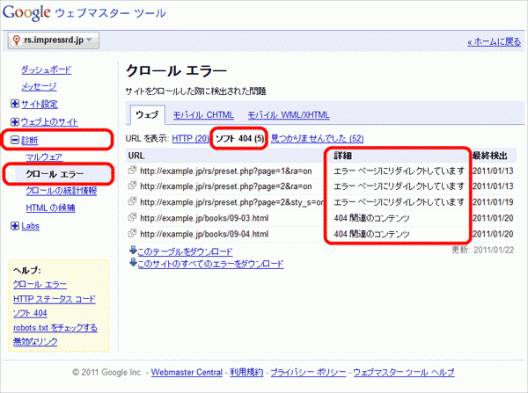The height and width of the screenshot is (393, 528).
Task: Open ウェブマスター ツール ヘルプ footer link
Action: (404, 372)
